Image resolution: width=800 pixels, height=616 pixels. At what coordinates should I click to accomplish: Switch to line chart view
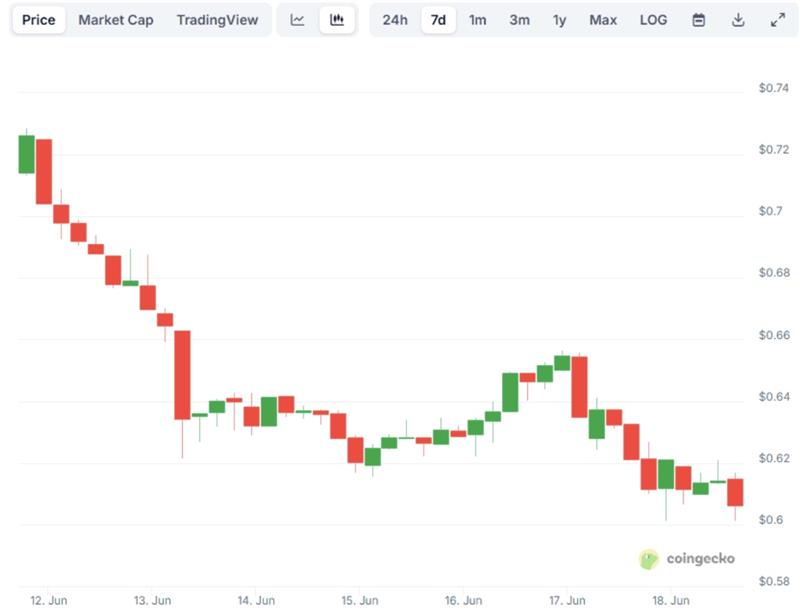[x=298, y=20]
